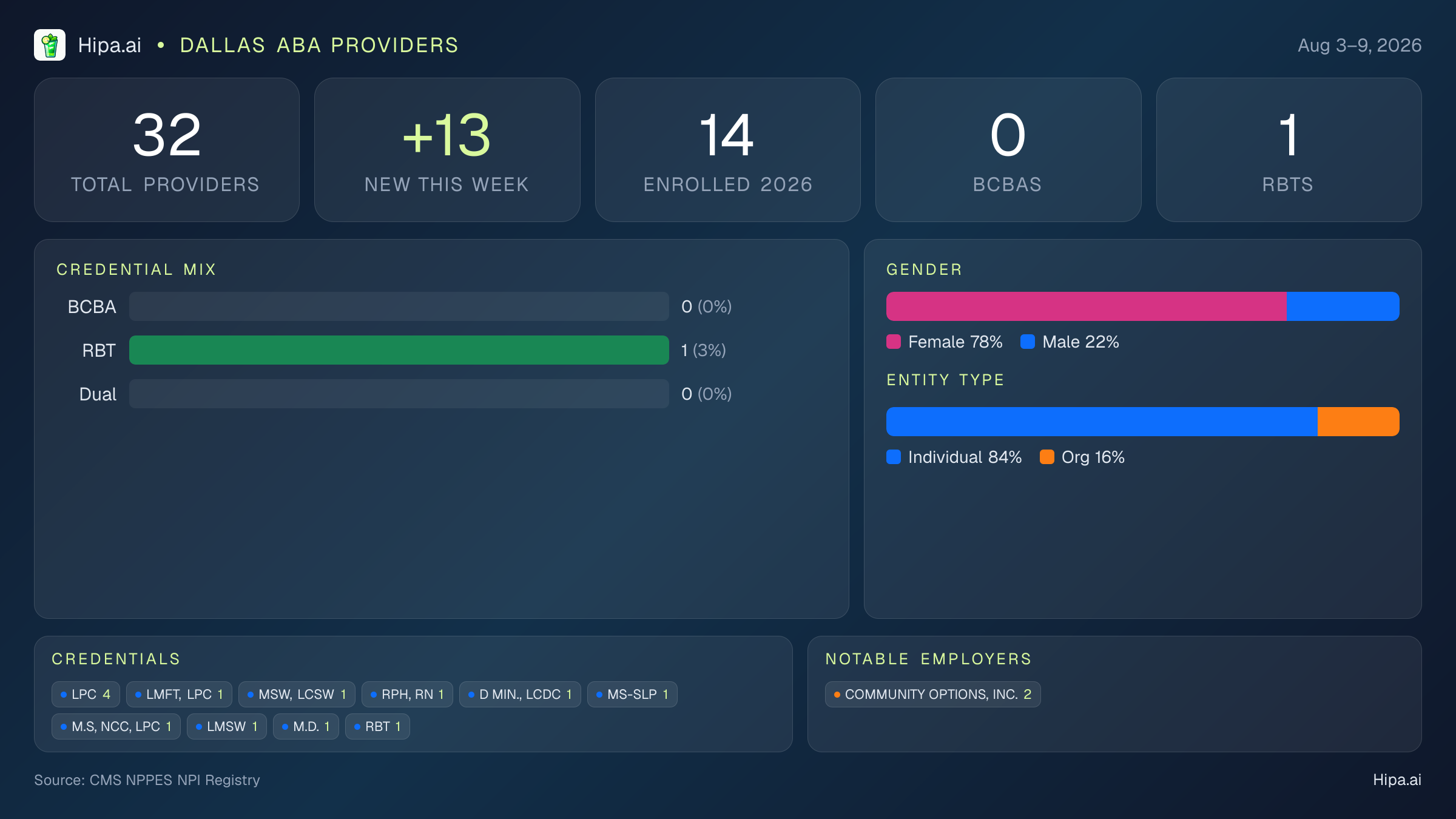This screenshot has height=819, width=1456.
Task: Click the green RBT progress bar
Action: tap(399, 350)
